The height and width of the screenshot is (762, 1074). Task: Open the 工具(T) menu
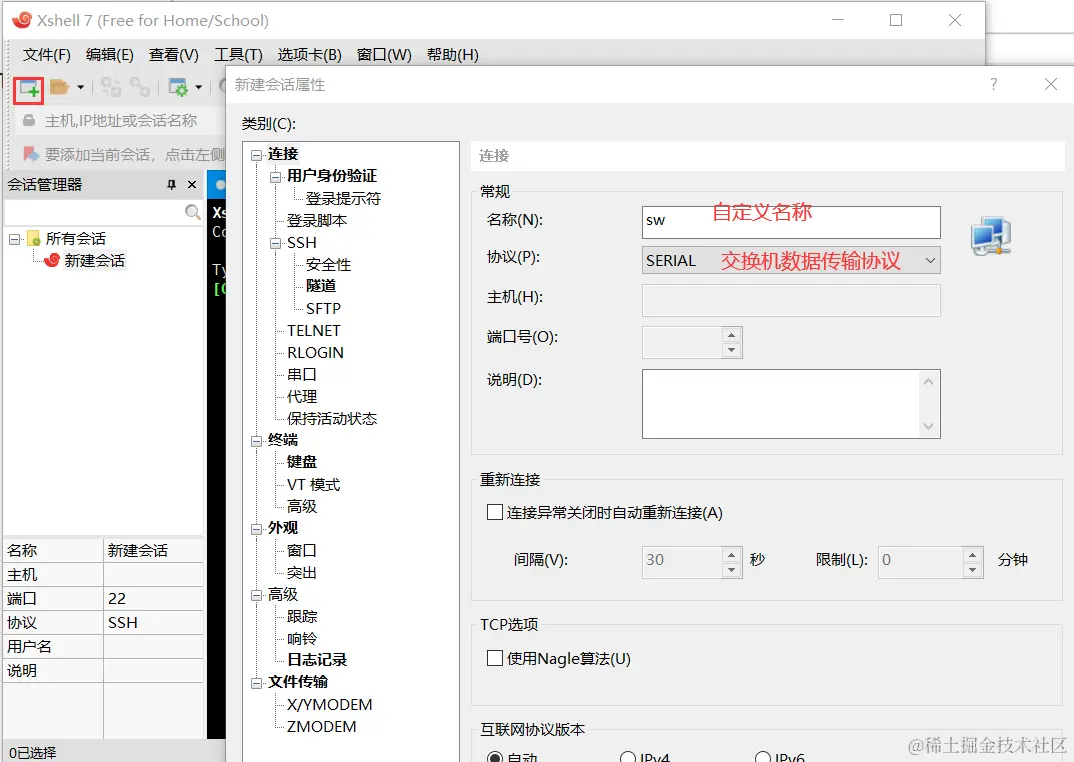238,55
